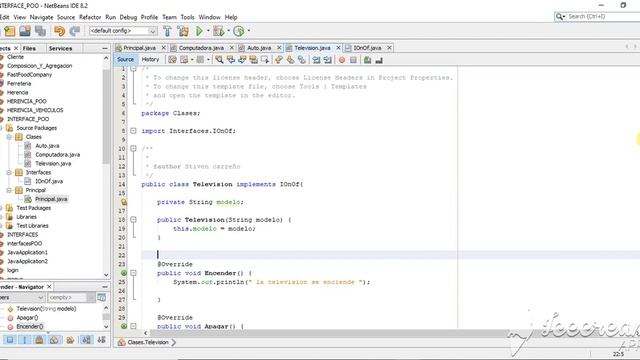Image resolution: width=640 pixels, height=360 pixels.
Task: Click the Source view button
Action: [x=125, y=60]
